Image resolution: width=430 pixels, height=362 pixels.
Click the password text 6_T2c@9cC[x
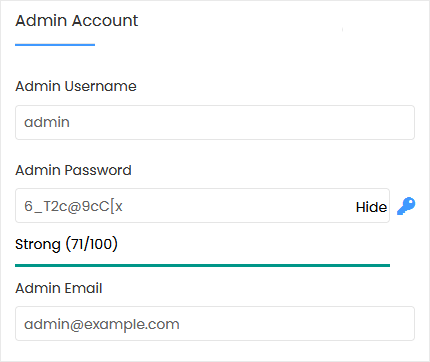[73, 206]
